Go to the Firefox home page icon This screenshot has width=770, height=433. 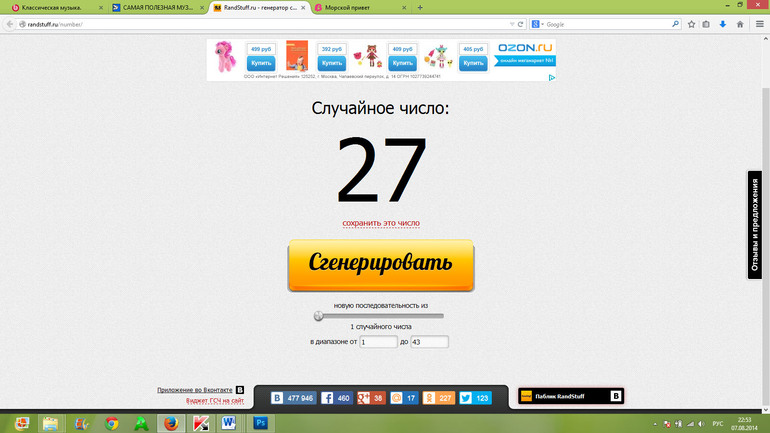point(740,23)
